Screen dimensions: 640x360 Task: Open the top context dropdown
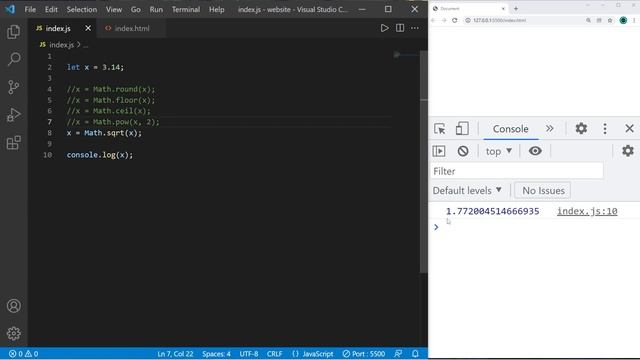pyautogui.click(x=499, y=151)
